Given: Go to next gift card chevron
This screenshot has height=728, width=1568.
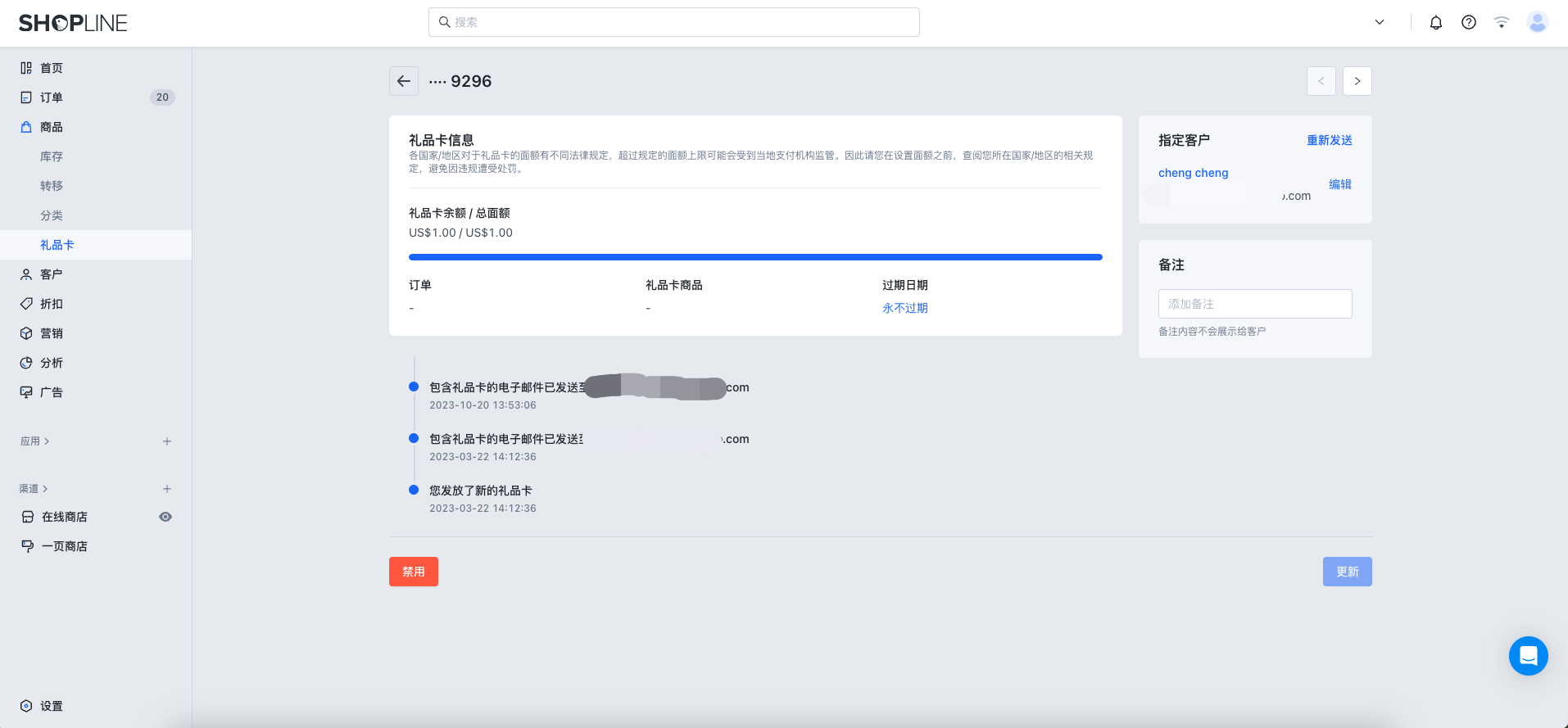Looking at the screenshot, I should click(1357, 81).
